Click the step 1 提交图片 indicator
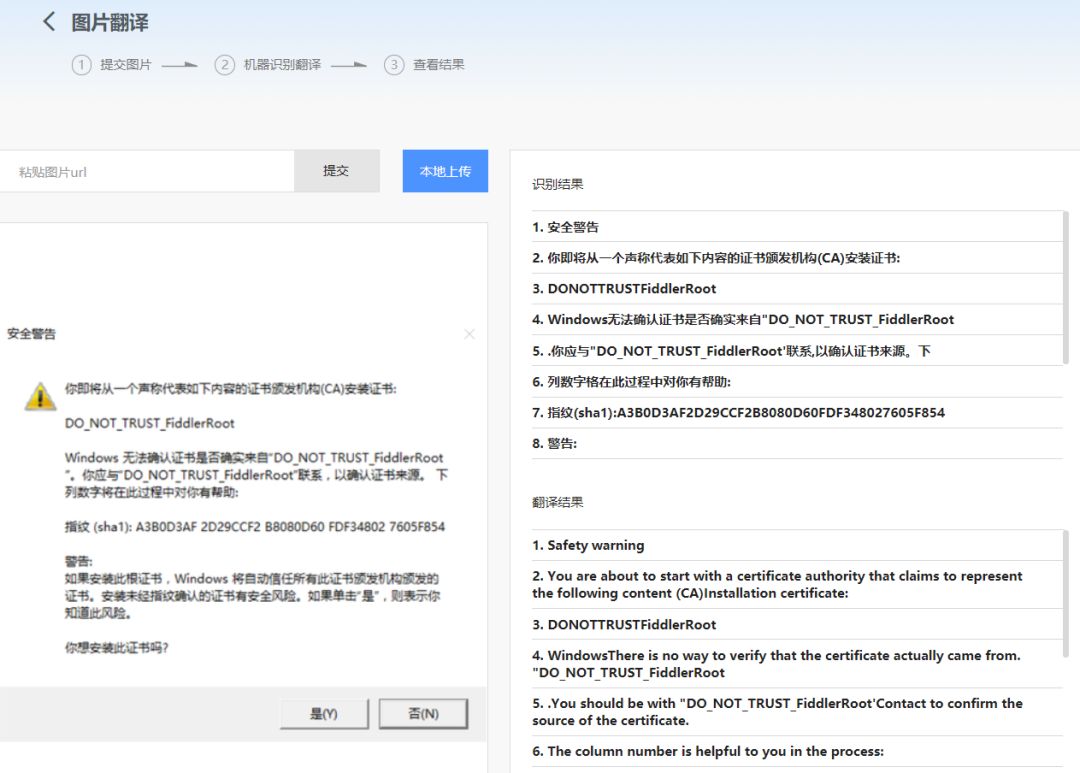This screenshot has width=1080, height=773. tap(112, 65)
